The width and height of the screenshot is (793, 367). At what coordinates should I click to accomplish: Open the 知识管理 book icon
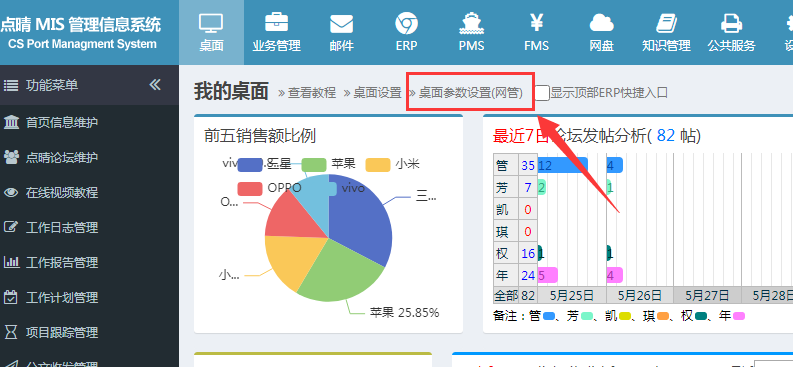click(x=666, y=24)
